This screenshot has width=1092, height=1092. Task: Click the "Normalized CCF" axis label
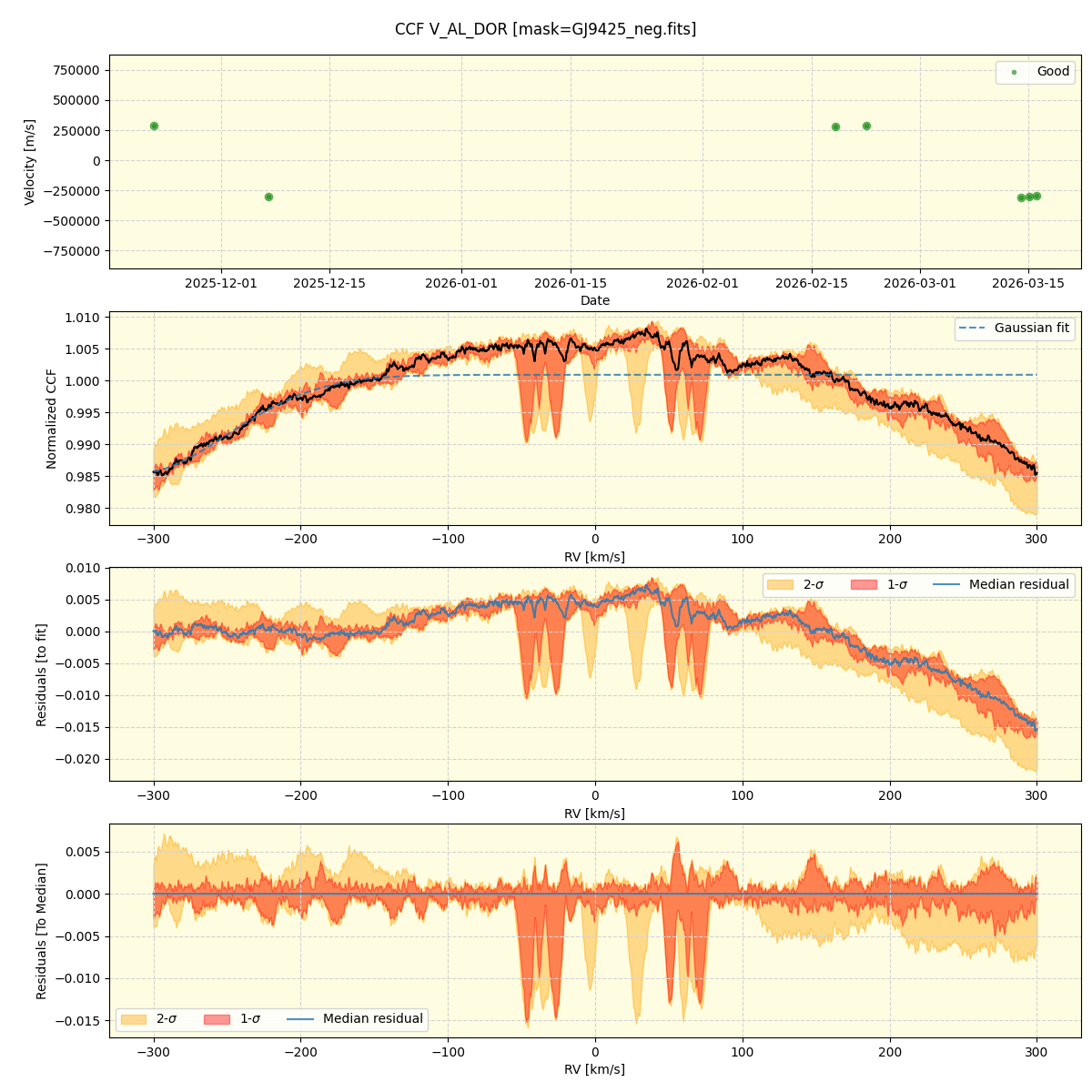[52, 419]
